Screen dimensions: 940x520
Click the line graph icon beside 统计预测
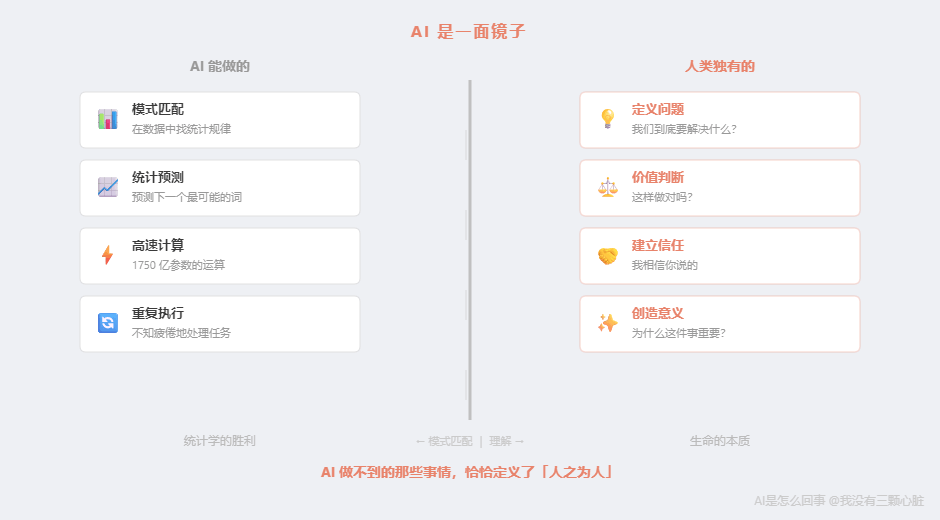[x=108, y=187]
